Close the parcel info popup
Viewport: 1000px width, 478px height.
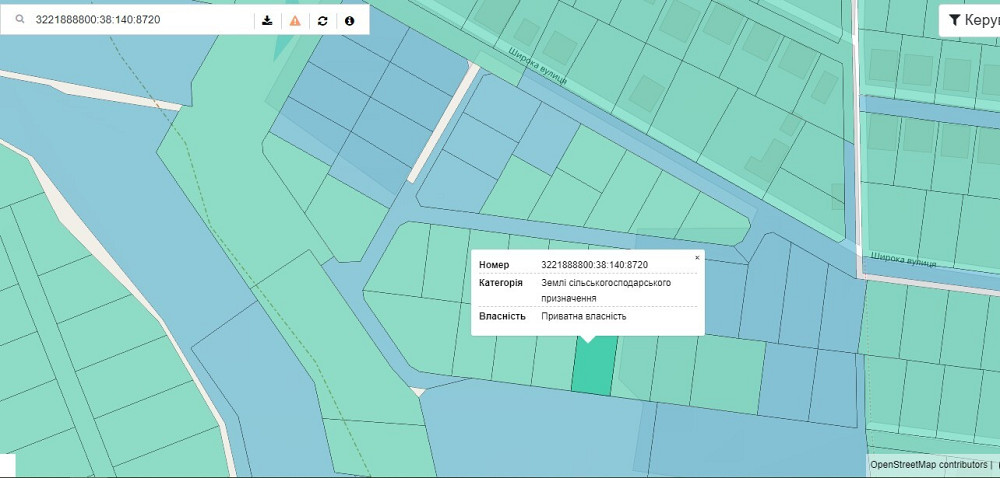[x=697, y=258]
